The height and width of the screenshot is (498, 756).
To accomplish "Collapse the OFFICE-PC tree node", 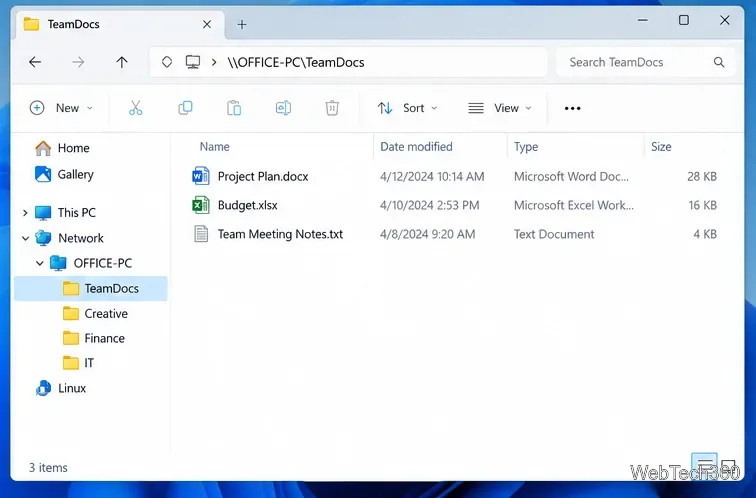I will point(40,263).
